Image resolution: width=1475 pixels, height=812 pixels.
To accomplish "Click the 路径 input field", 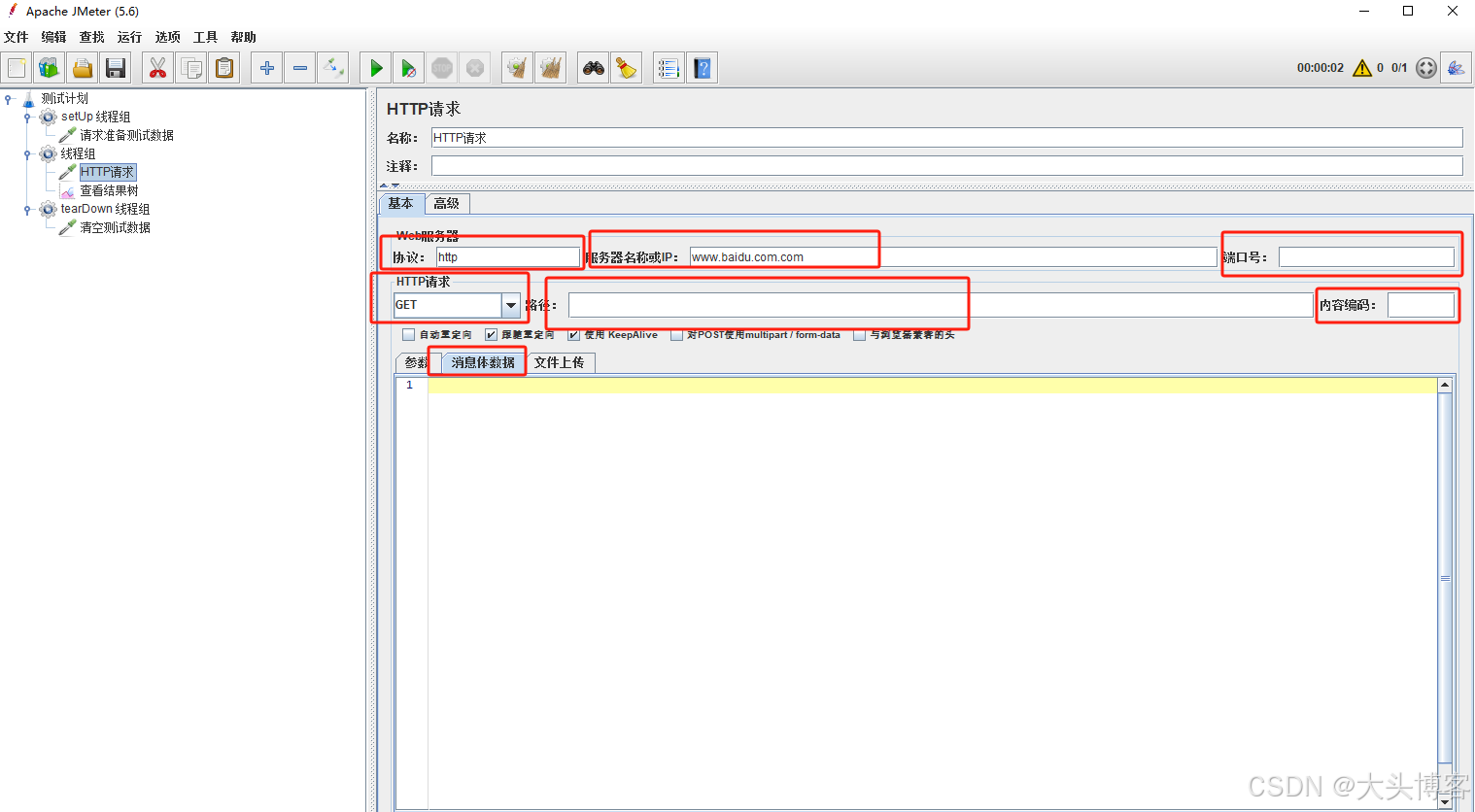I will (941, 305).
